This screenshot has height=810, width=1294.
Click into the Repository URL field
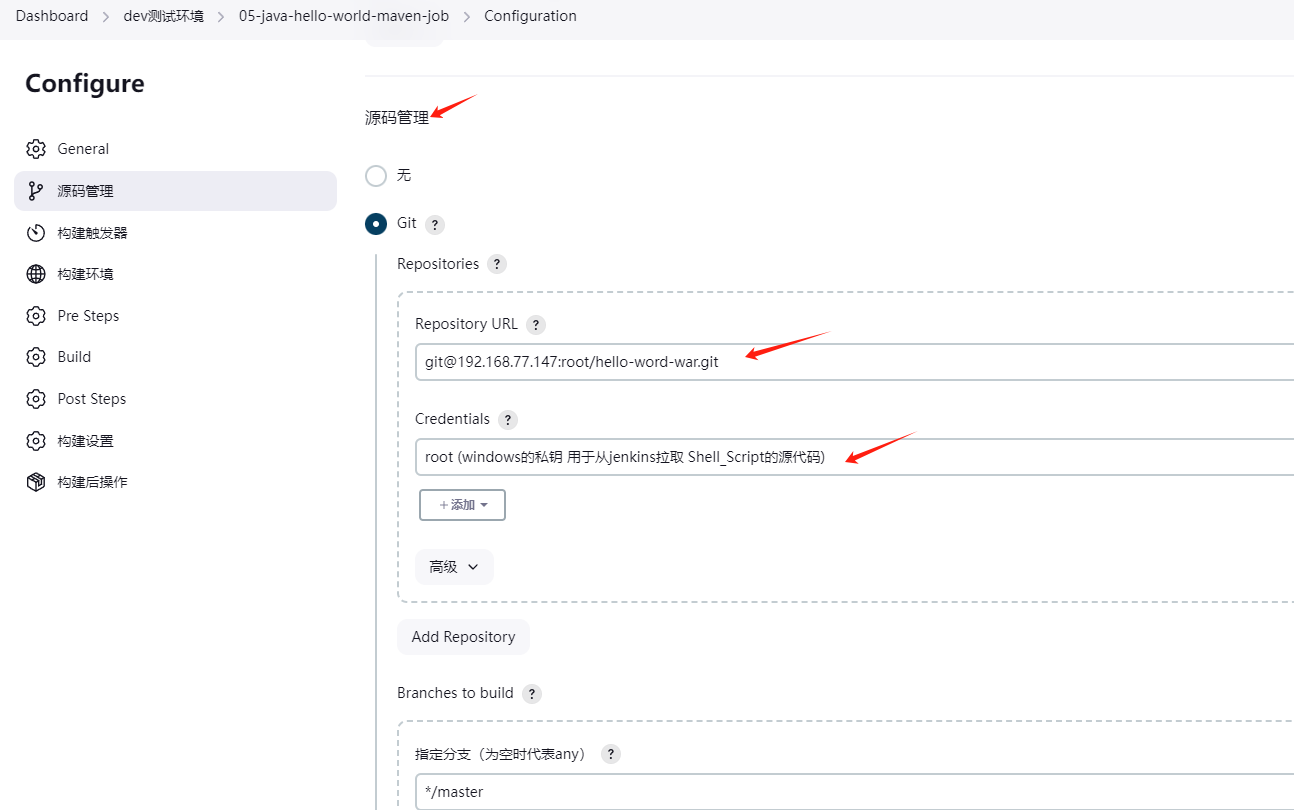854,362
